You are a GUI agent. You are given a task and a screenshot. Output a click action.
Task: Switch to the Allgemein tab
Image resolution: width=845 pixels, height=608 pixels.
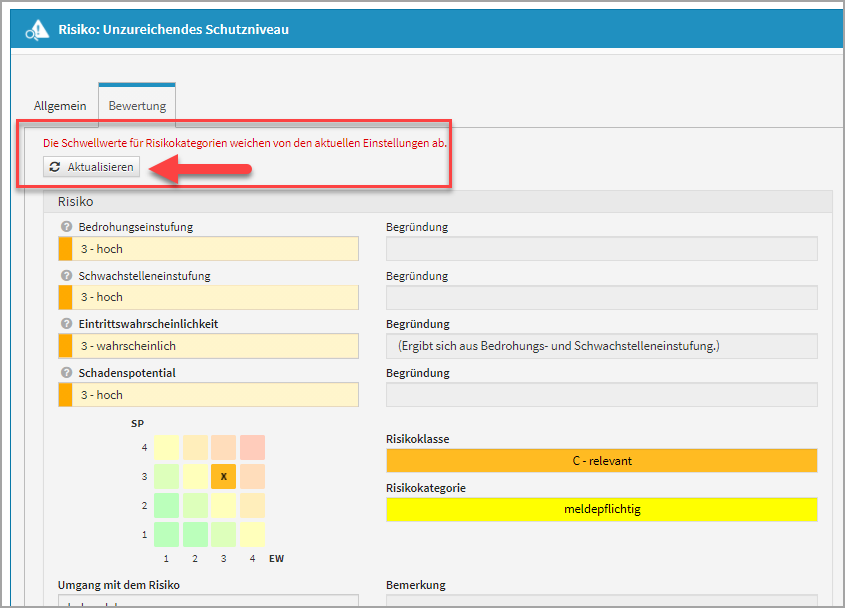pos(60,106)
